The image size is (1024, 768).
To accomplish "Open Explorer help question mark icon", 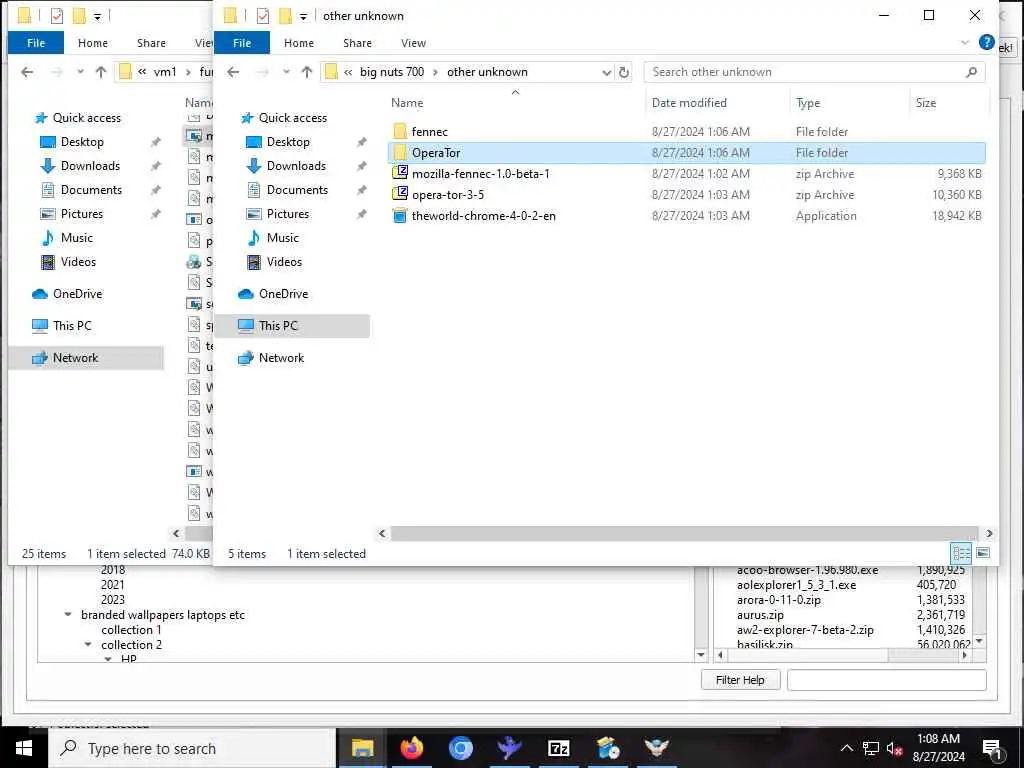I will pyautogui.click(x=986, y=42).
